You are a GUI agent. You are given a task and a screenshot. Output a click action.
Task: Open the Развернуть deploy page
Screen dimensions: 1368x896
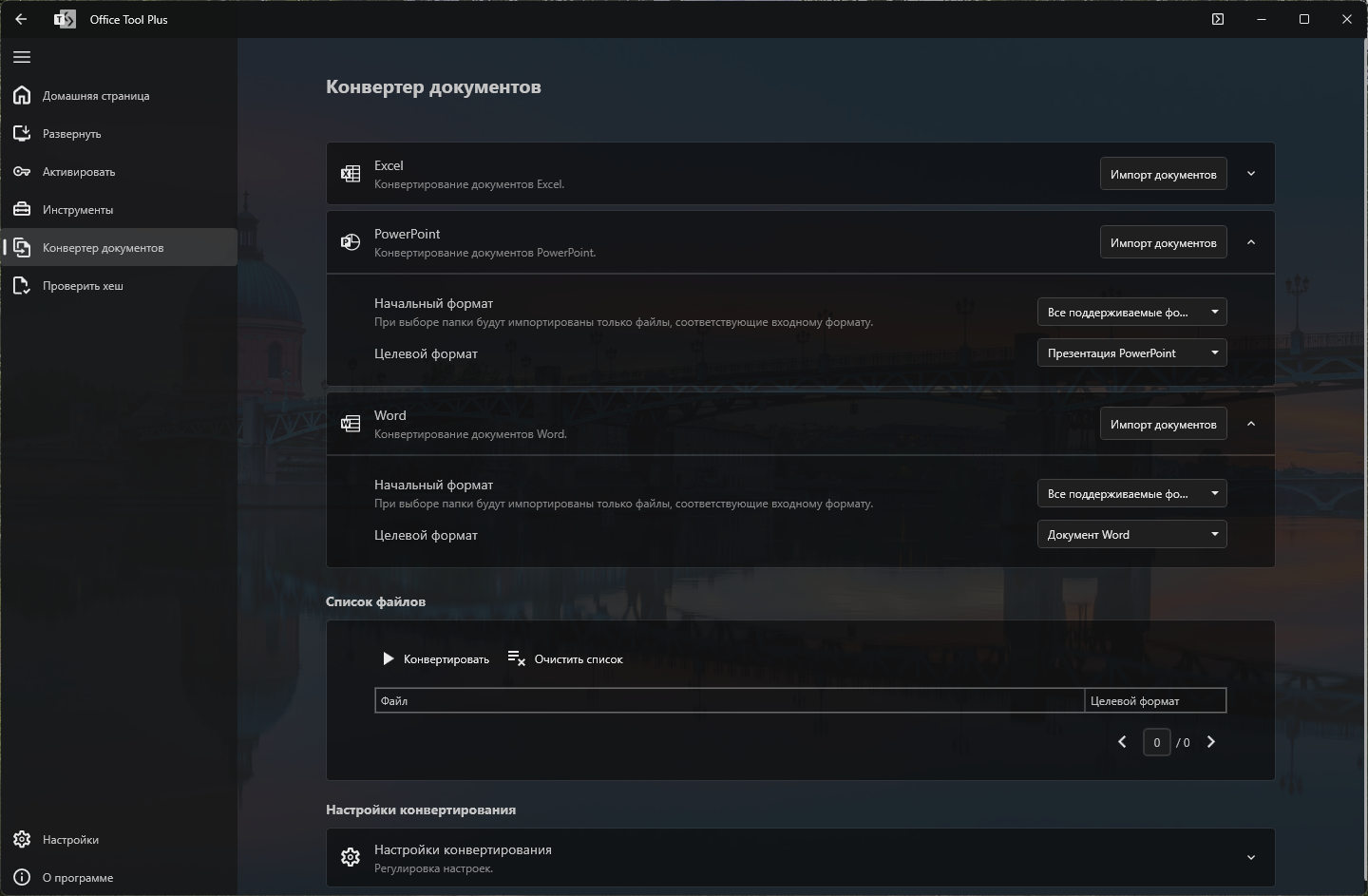119,134
